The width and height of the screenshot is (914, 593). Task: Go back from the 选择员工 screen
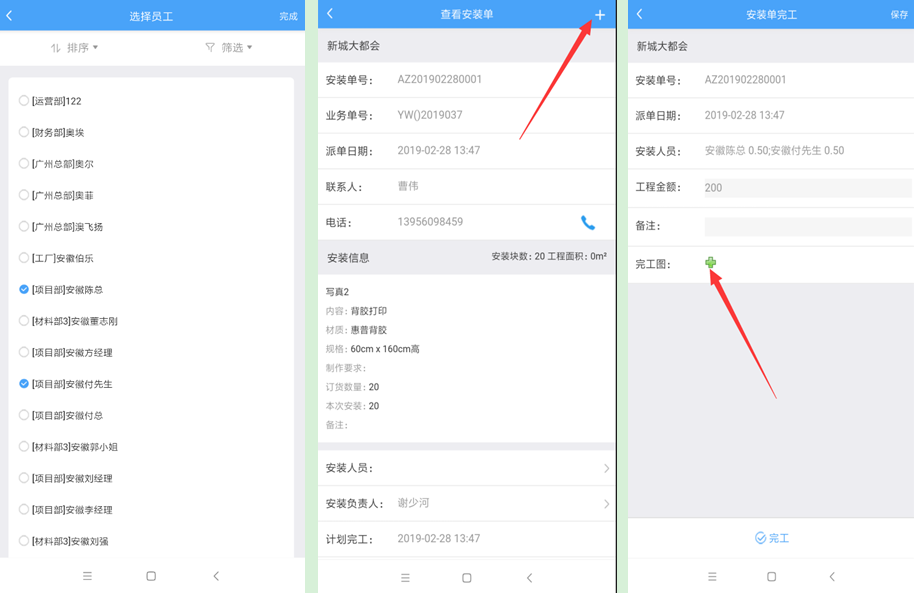[10, 15]
